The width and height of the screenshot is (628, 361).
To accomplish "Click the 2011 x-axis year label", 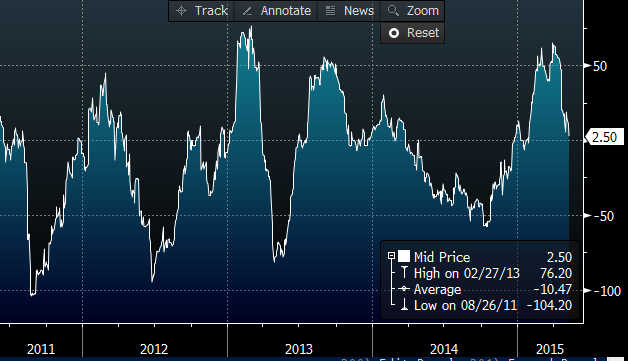I will point(41,349).
